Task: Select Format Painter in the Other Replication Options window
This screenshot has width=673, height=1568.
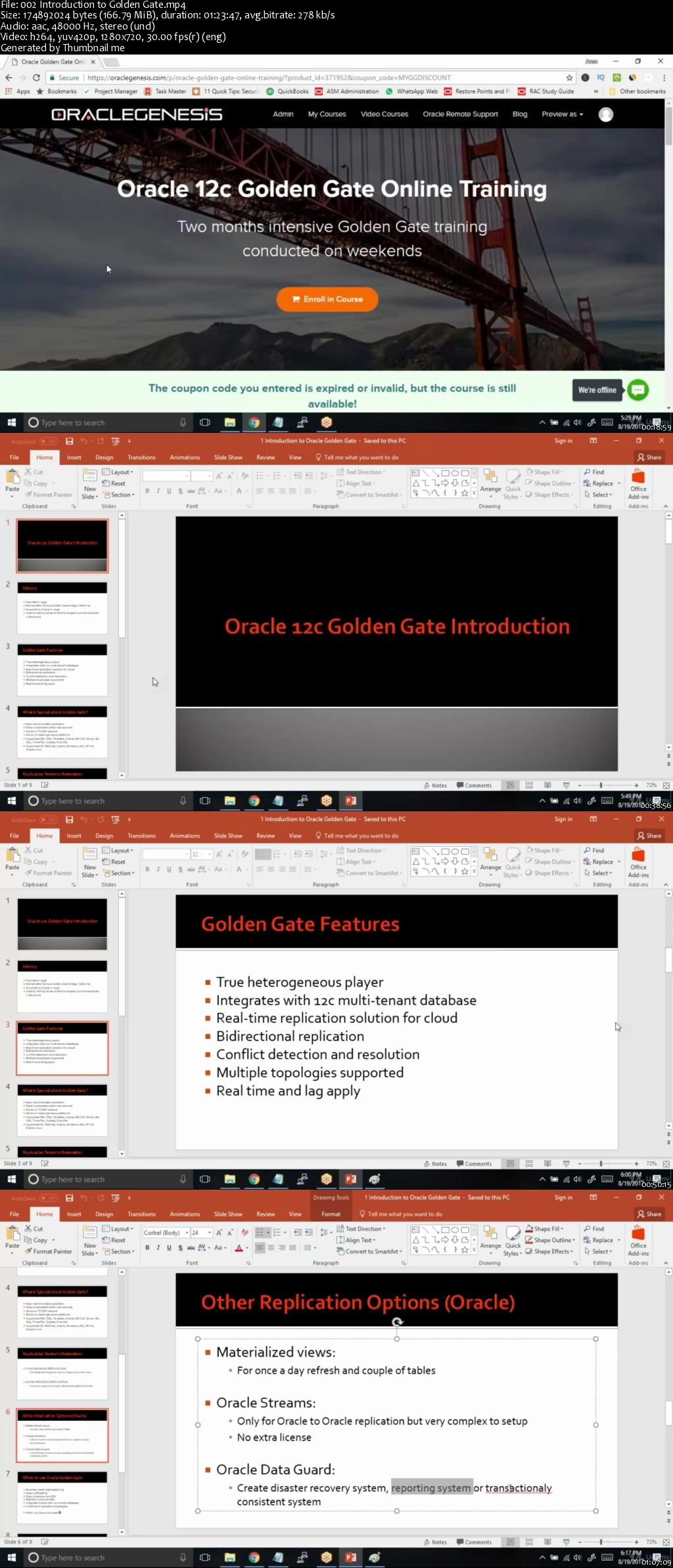Action: tap(48, 1251)
